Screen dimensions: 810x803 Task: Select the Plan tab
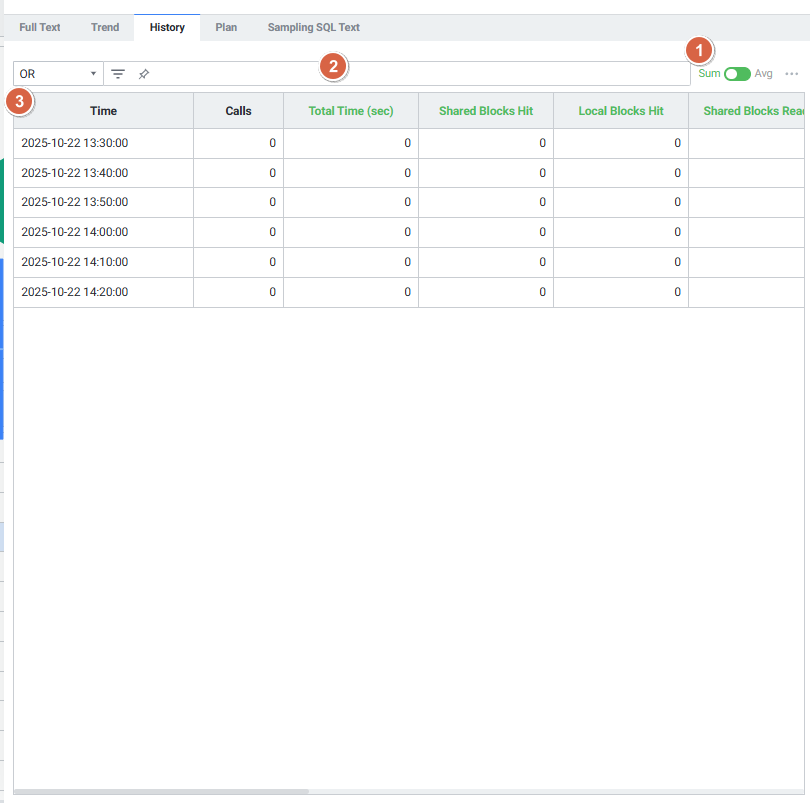(226, 27)
